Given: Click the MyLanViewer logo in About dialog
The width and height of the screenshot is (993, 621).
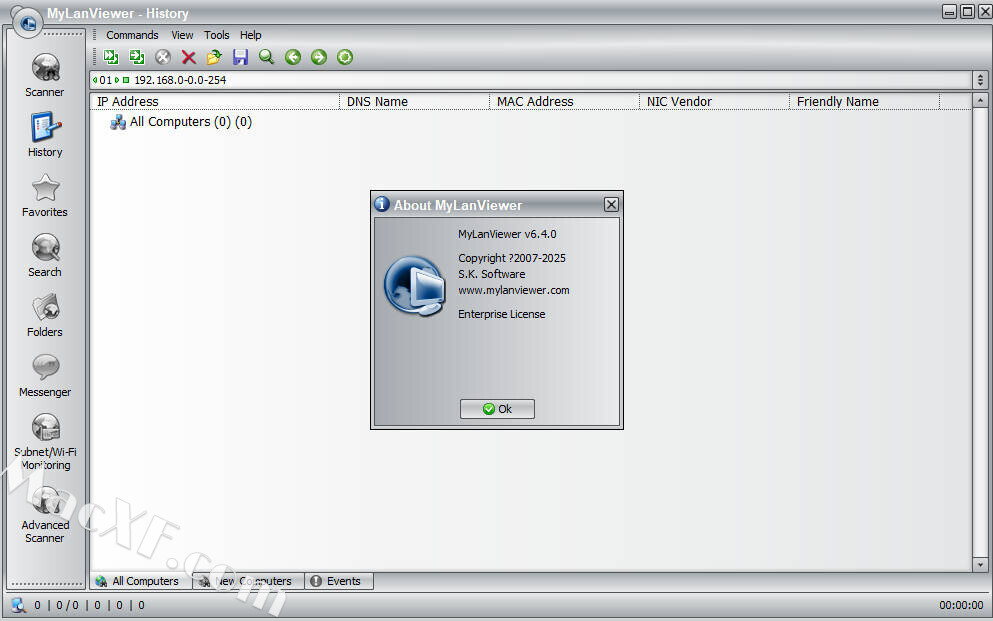Looking at the screenshot, I should pyautogui.click(x=415, y=285).
